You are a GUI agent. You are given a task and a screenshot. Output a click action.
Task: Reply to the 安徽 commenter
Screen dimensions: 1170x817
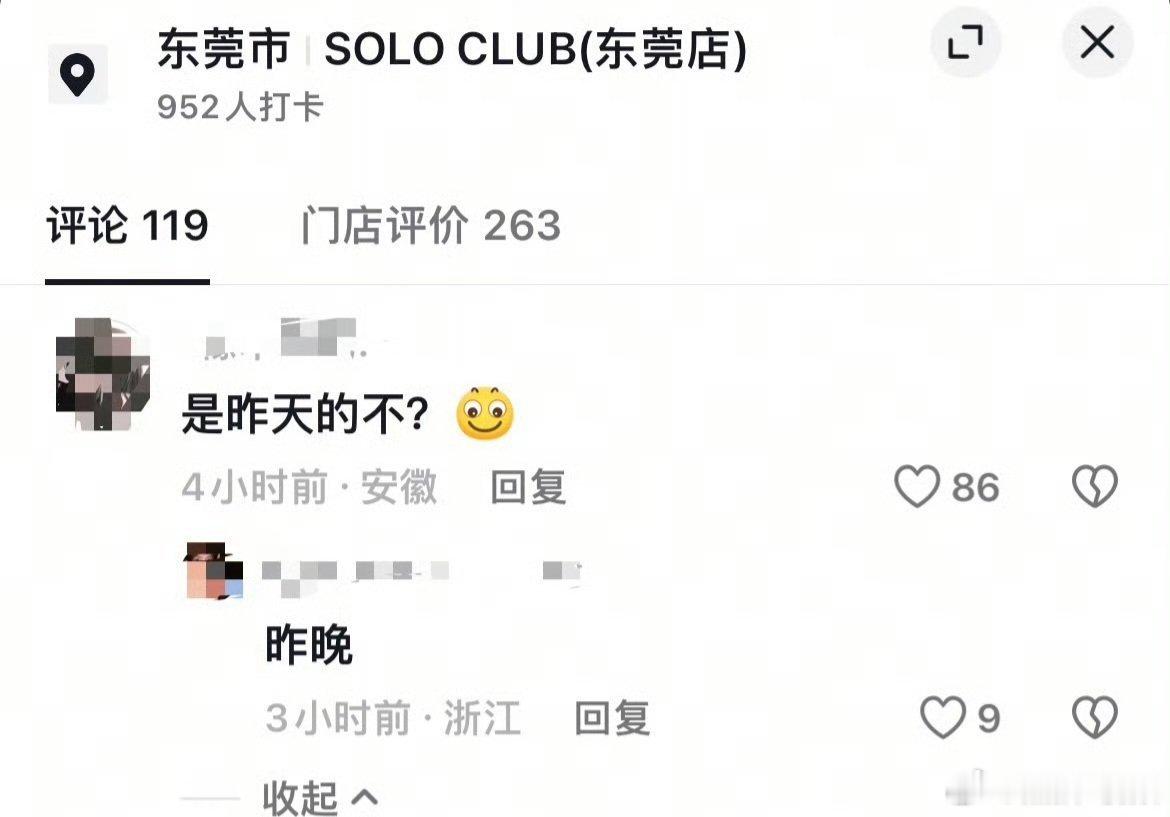pos(528,487)
